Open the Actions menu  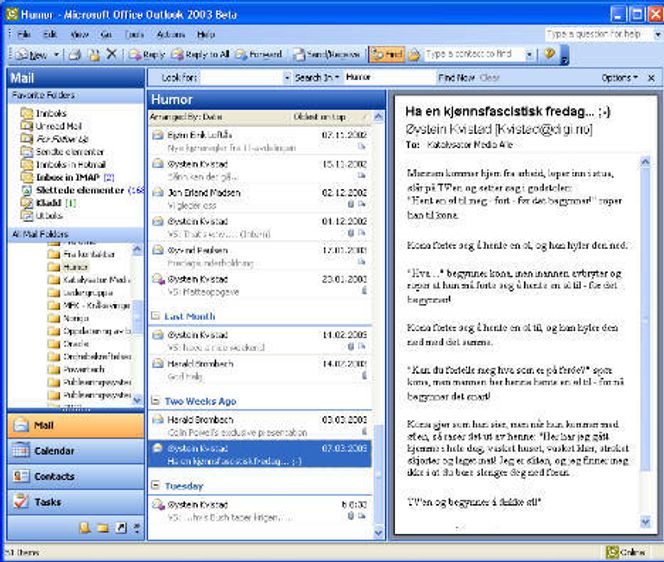coord(171,34)
